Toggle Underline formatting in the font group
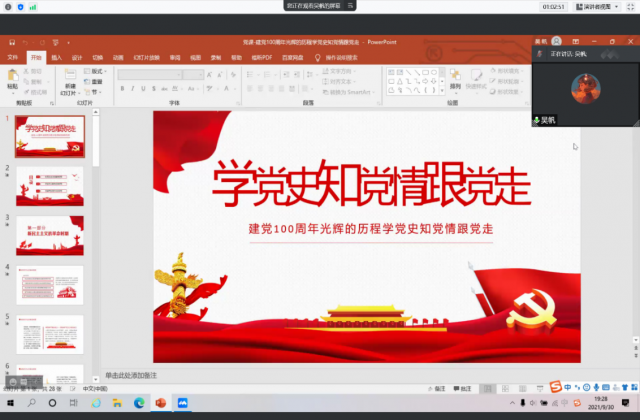This screenshot has height=420, width=640. point(145,89)
